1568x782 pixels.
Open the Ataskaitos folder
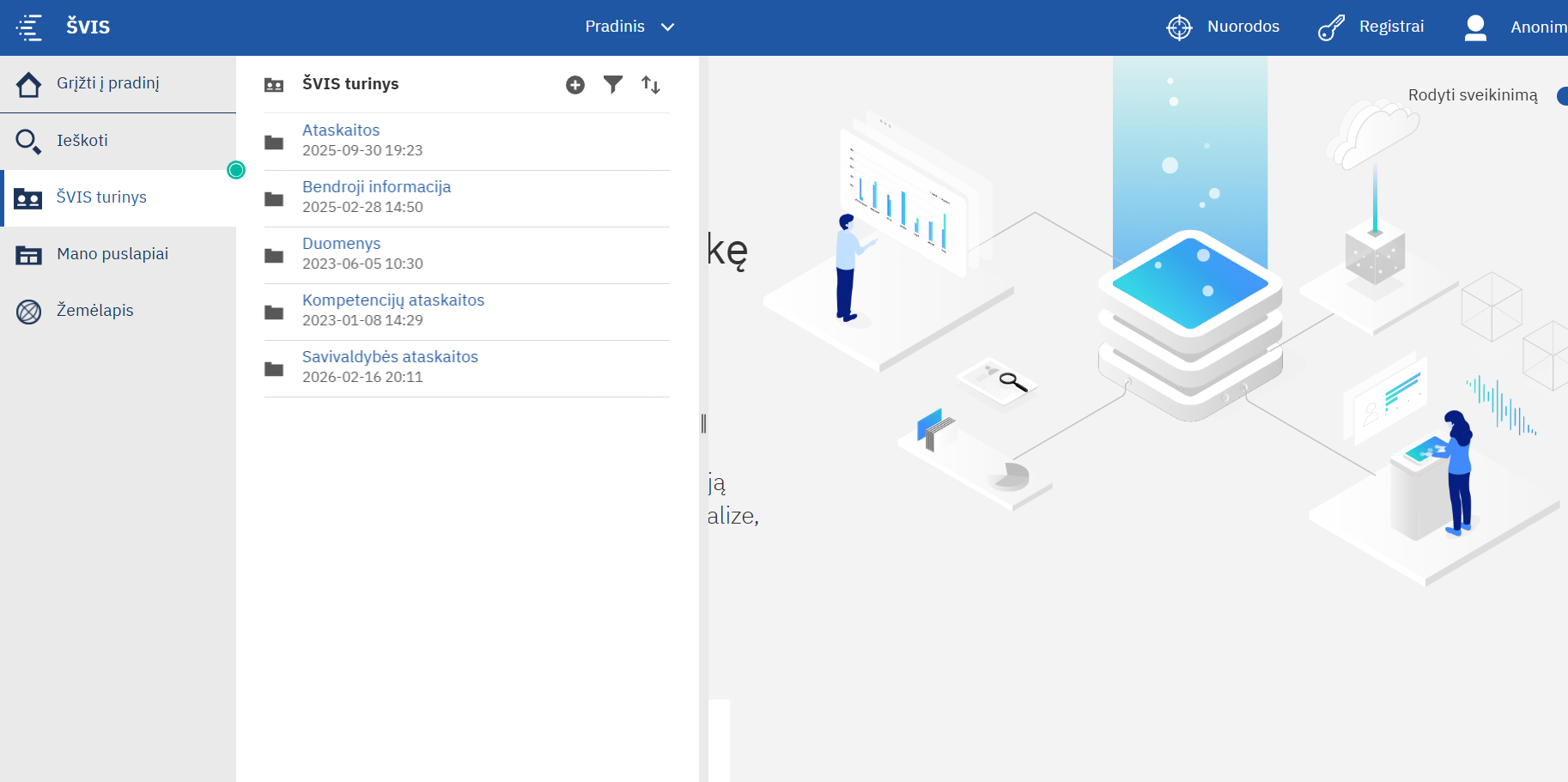341,130
